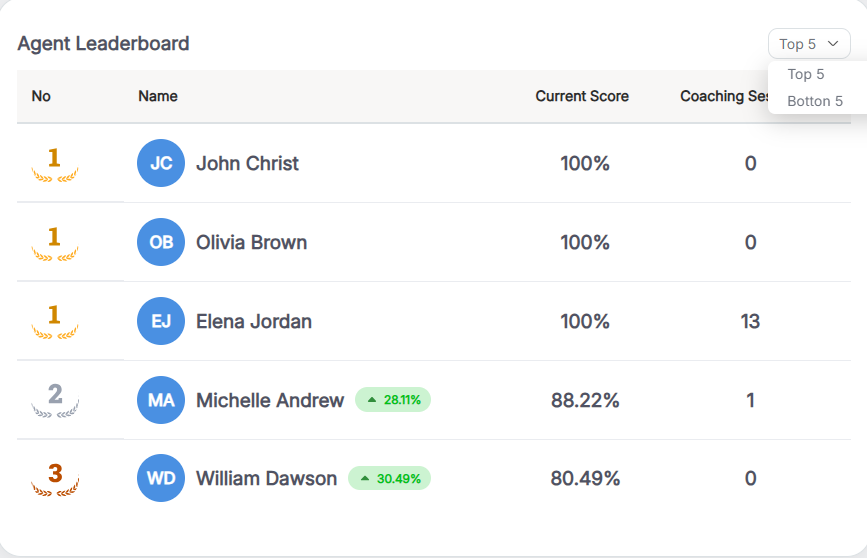
Task: Click John Christ's gold rank 1 badge
Action: [55, 162]
